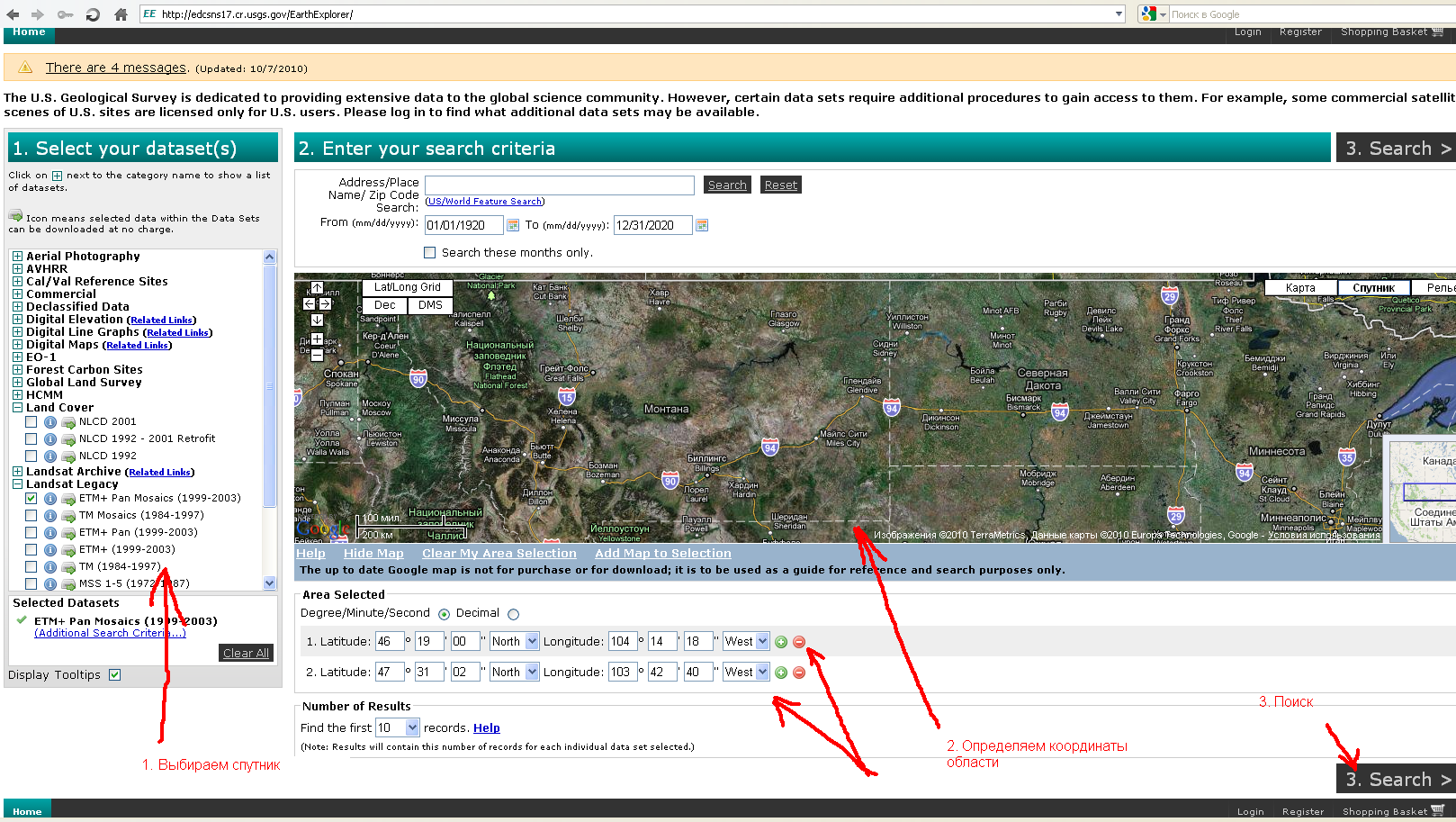Open the Latitude 1 North dropdown

tap(514, 642)
